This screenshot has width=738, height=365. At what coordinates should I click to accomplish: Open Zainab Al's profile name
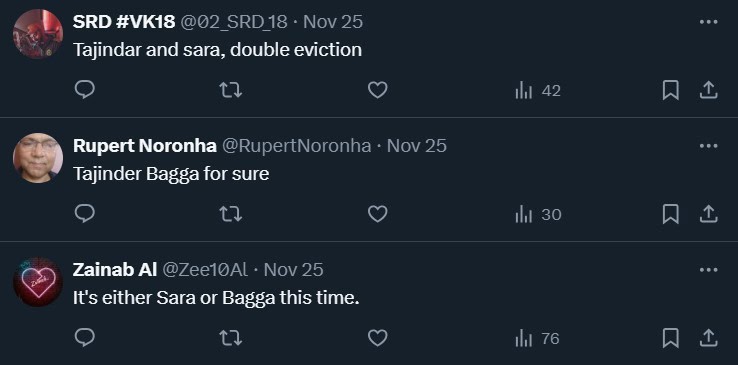115,270
